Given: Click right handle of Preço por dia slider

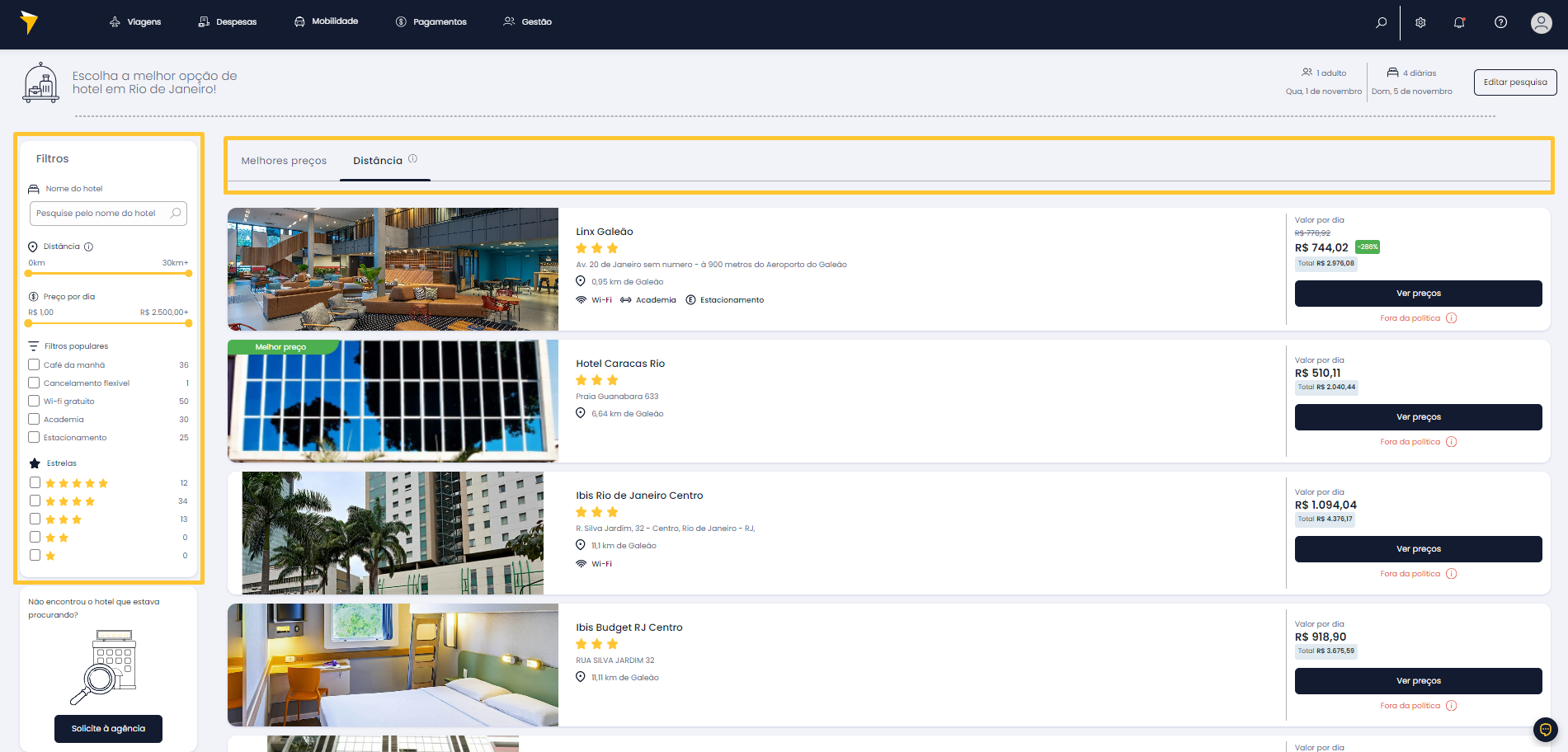Looking at the screenshot, I should tap(189, 323).
